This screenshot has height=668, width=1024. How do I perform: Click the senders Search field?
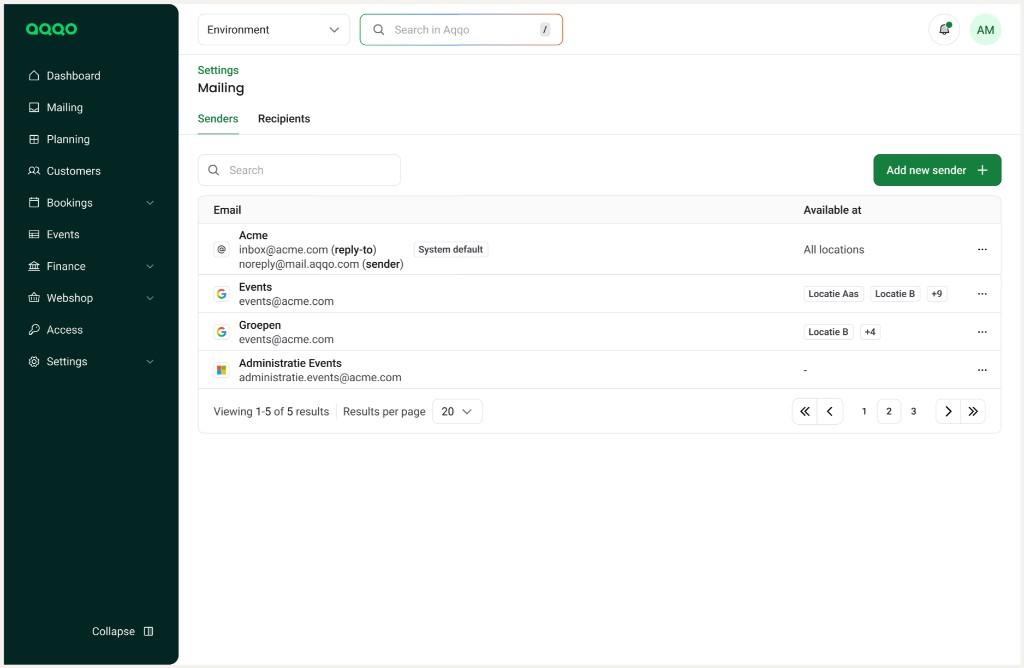(299, 170)
